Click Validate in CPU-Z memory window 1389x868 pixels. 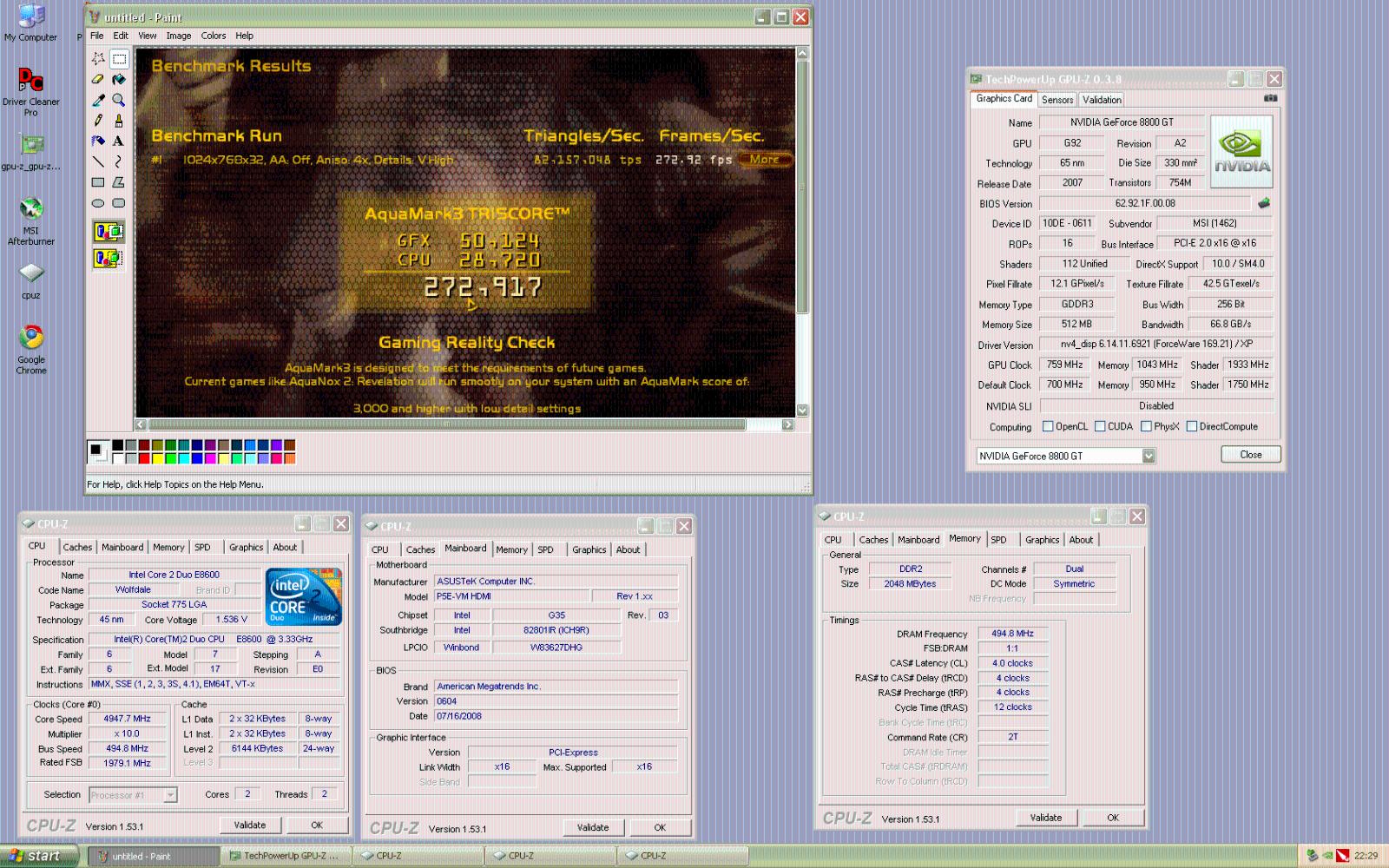[x=1046, y=818]
